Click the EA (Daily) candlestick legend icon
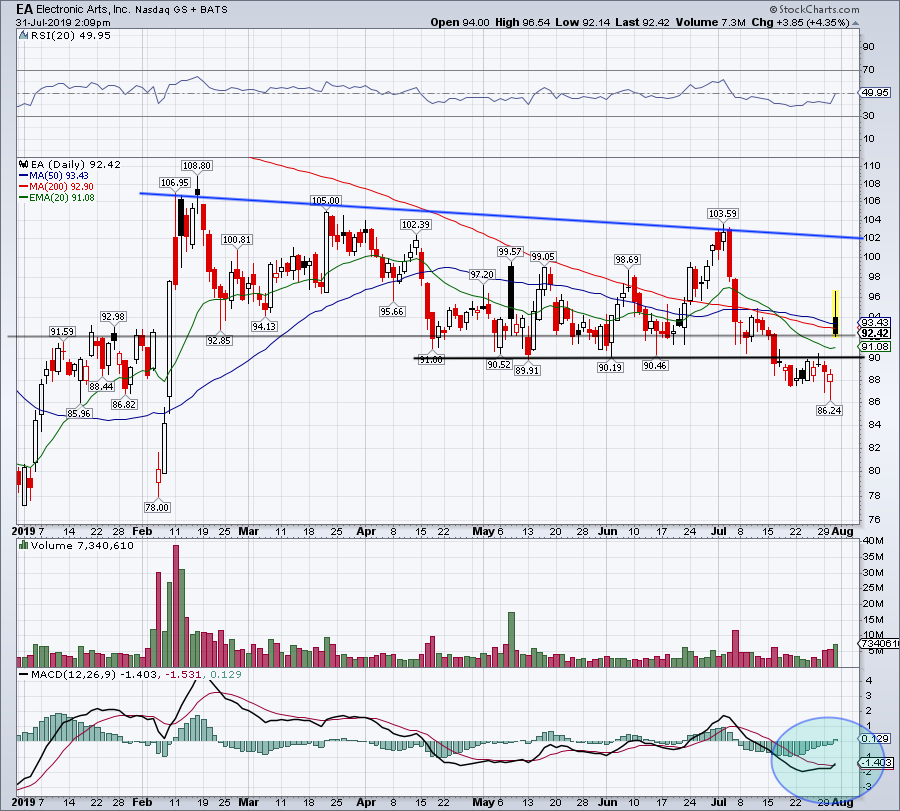The height and width of the screenshot is (811, 900). click(x=23, y=164)
